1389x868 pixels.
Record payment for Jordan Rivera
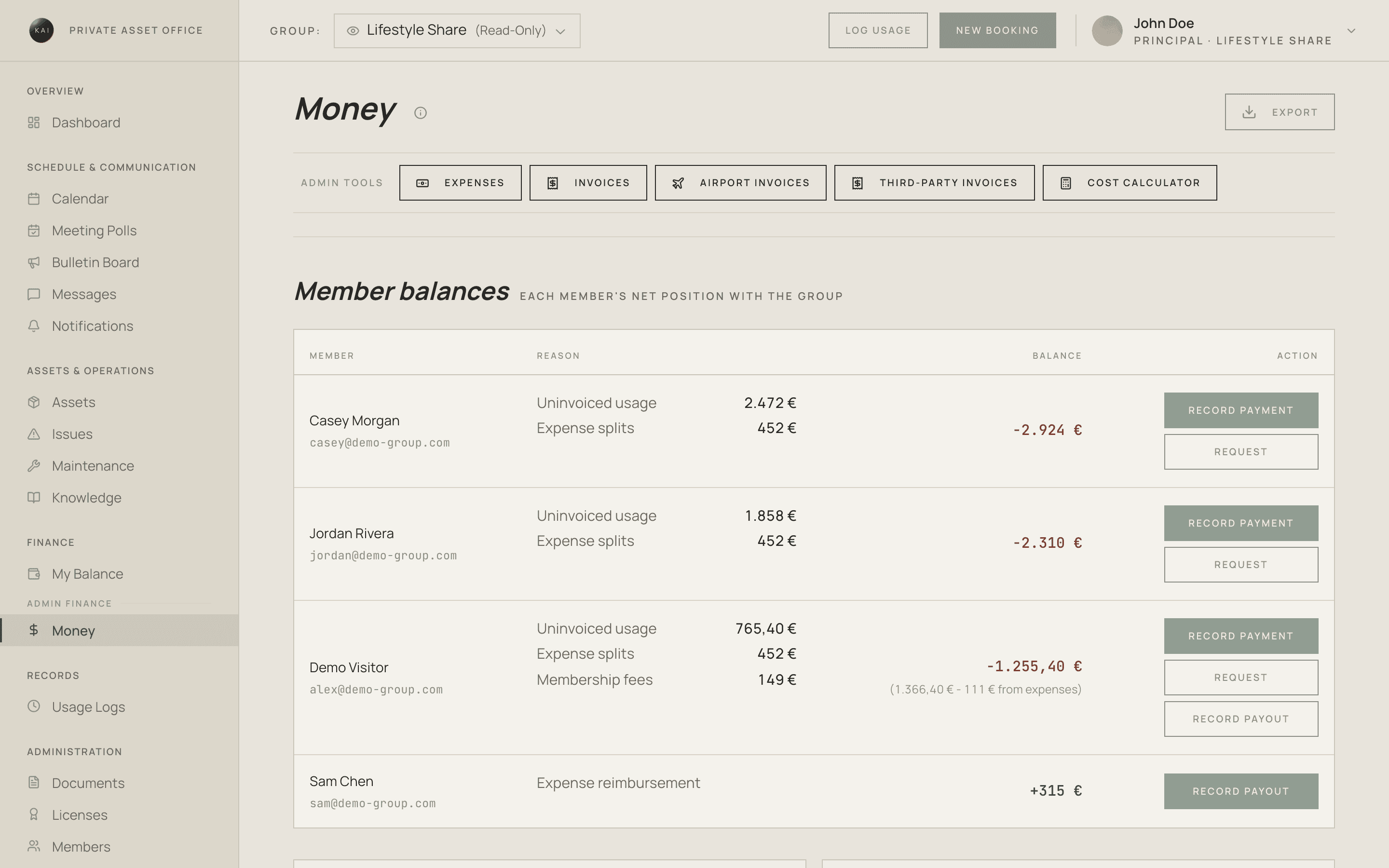point(1241,523)
